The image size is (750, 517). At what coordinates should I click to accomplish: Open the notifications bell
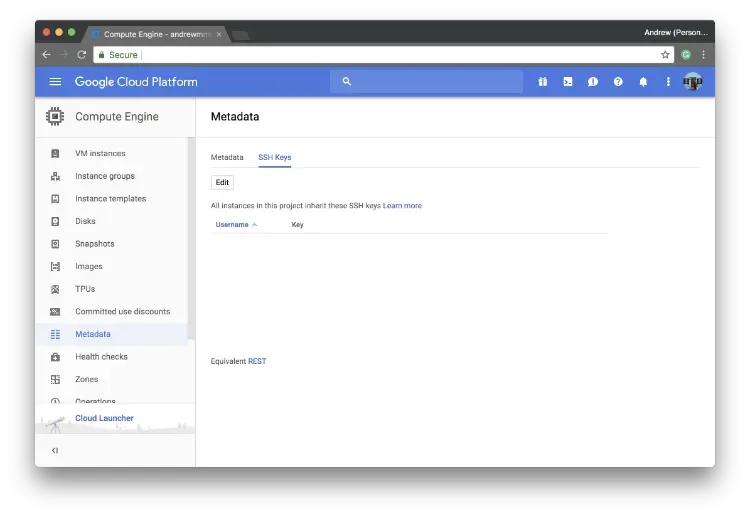pos(643,82)
